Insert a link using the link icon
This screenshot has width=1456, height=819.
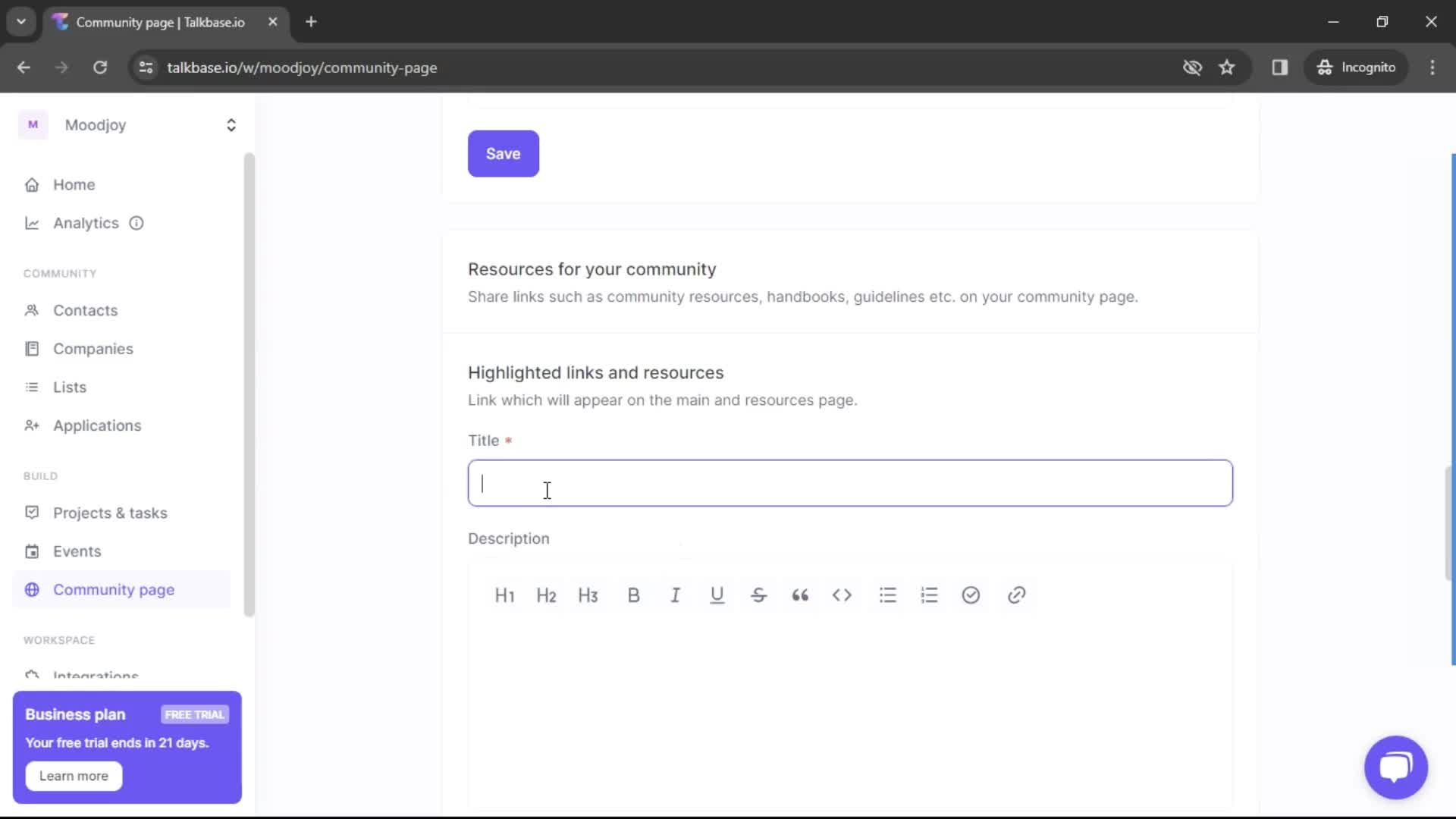tap(1017, 595)
